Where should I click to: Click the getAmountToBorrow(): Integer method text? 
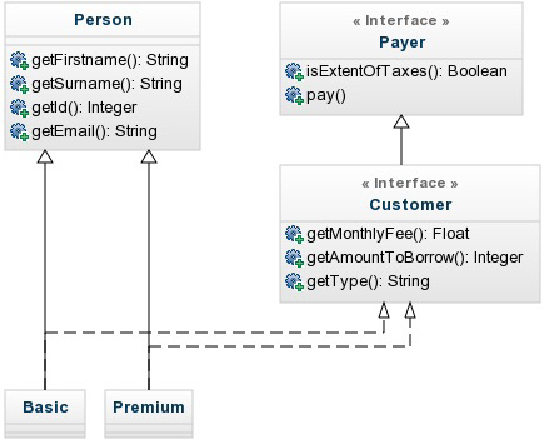pos(415,258)
